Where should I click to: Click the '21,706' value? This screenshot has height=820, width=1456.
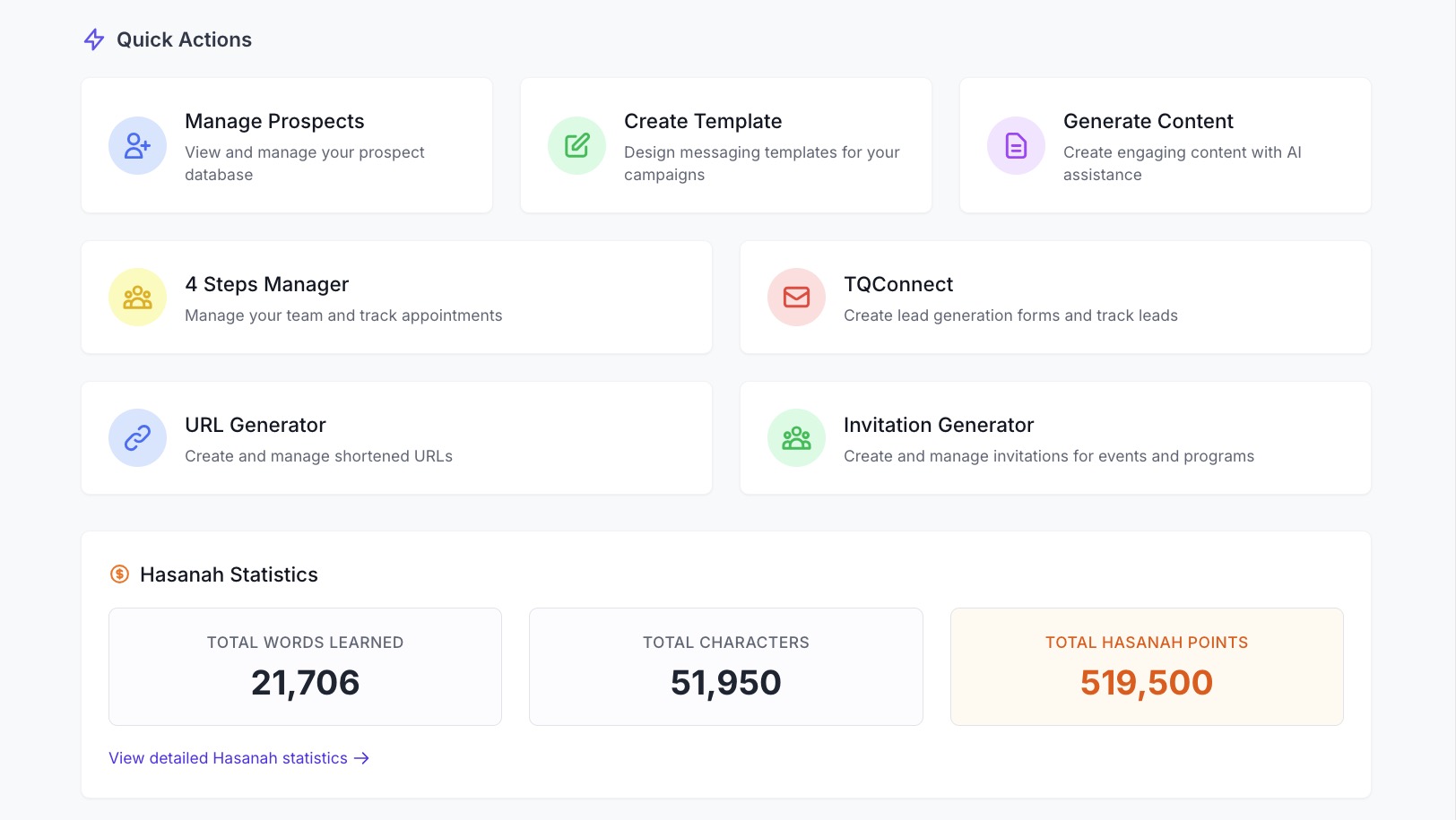(x=305, y=683)
